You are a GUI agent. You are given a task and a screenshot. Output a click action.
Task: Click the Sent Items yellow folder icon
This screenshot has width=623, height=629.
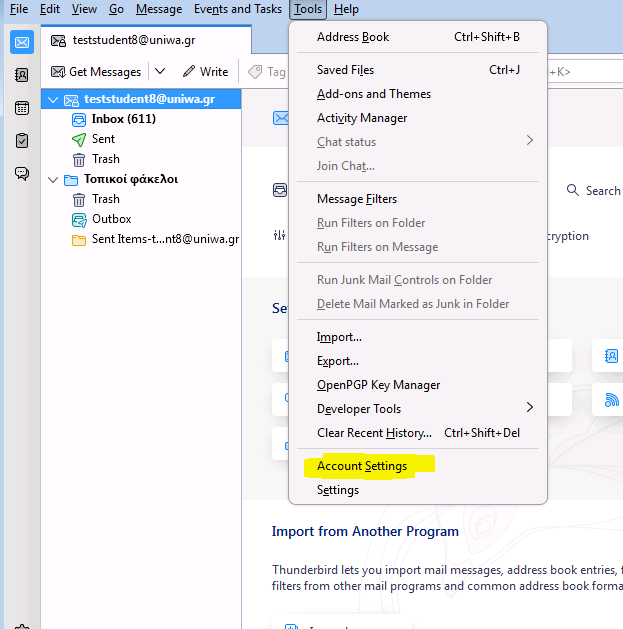[79, 240]
